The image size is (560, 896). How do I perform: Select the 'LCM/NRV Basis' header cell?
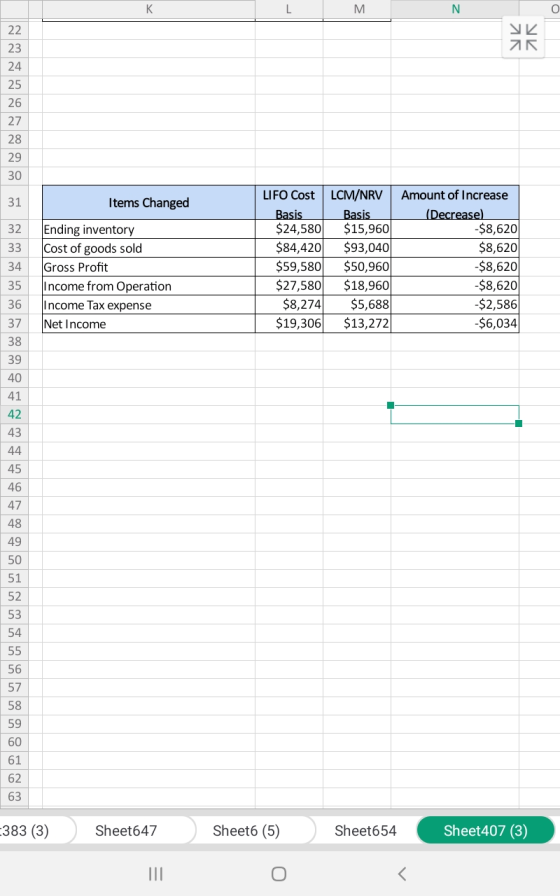click(x=357, y=202)
